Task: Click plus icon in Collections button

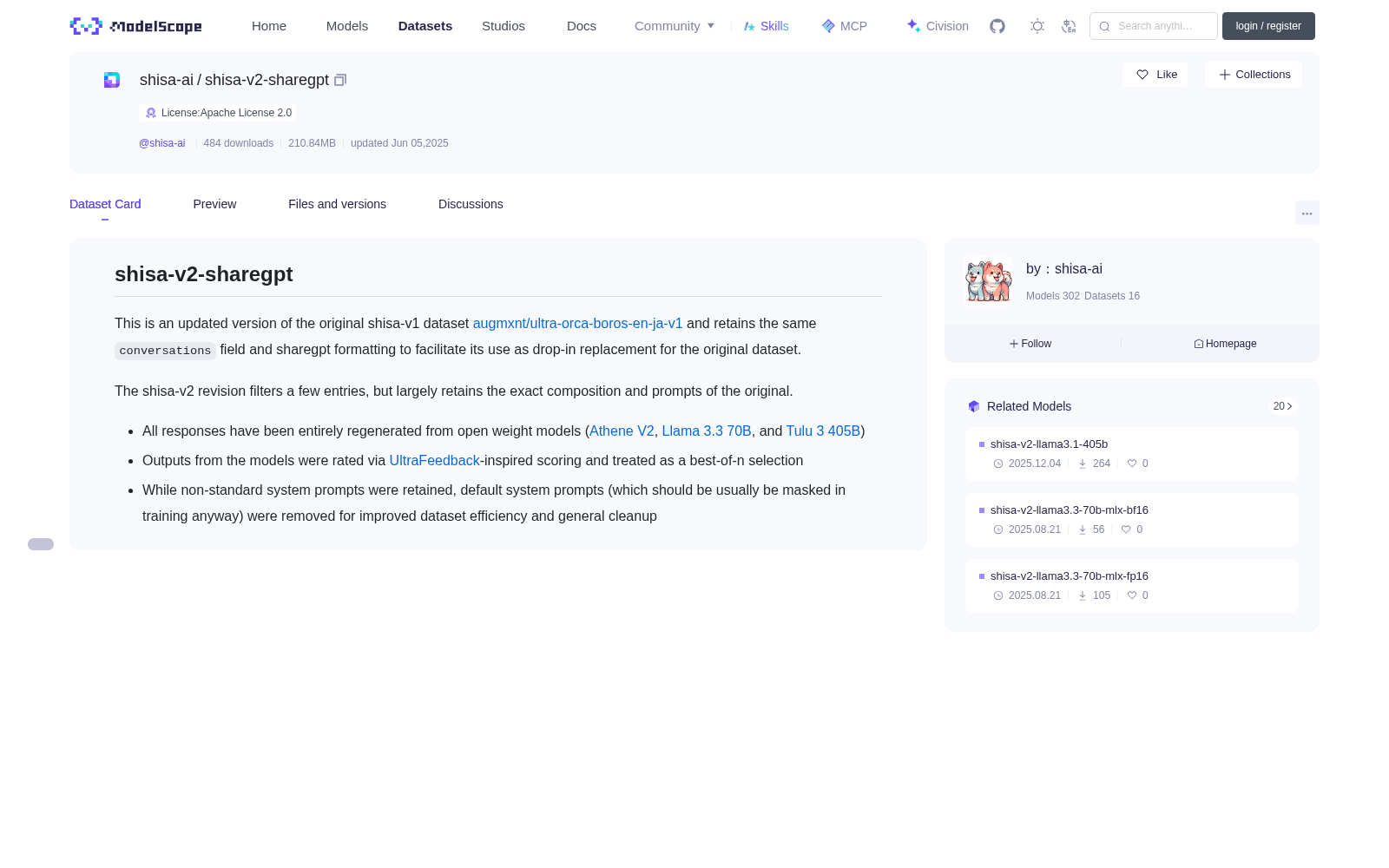Action: pos(1225,75)
